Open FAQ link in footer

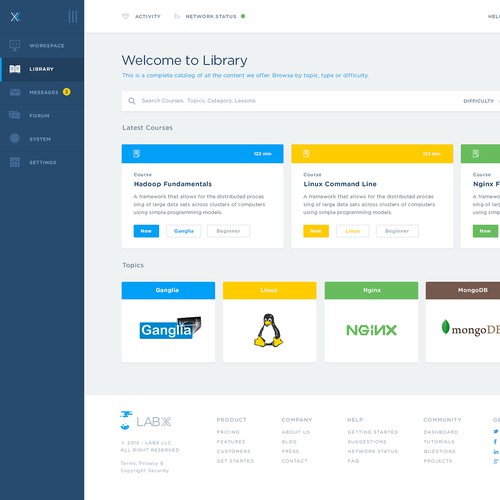(353, 461)
